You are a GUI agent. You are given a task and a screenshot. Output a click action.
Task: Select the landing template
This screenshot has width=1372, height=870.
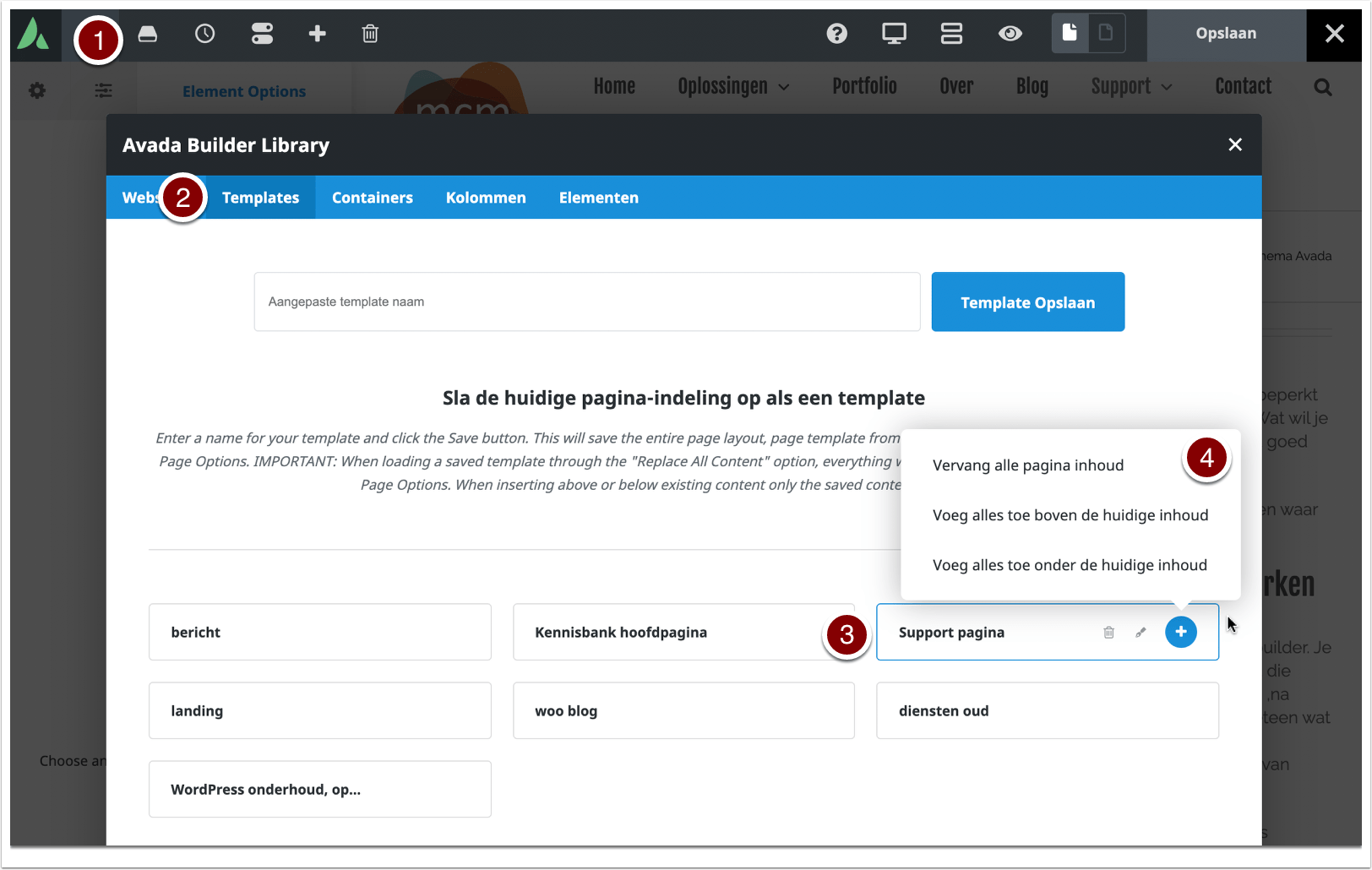(x=320, y=710)
